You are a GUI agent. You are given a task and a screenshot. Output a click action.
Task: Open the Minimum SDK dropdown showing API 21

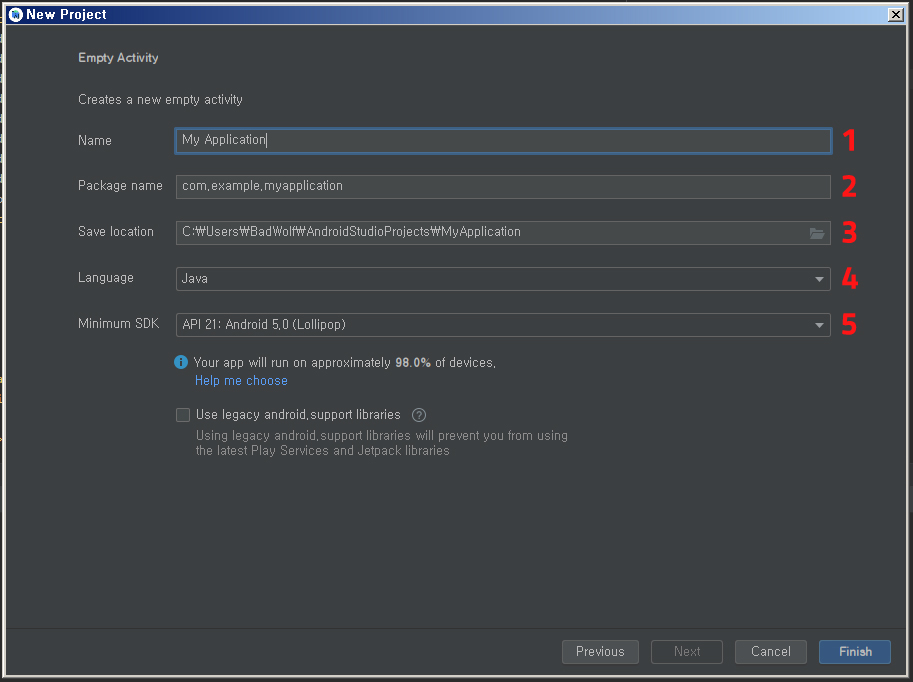coord(503,325)
